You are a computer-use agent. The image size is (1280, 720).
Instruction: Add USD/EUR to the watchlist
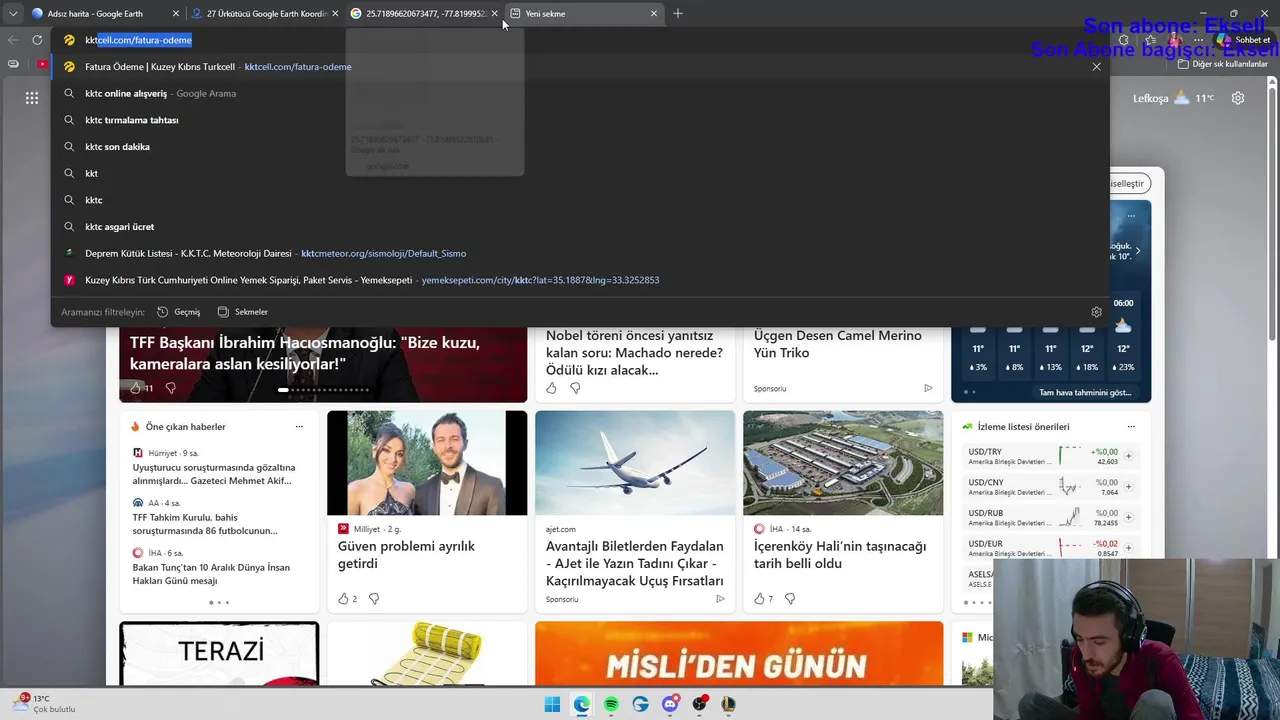(x=1129, y=548)
